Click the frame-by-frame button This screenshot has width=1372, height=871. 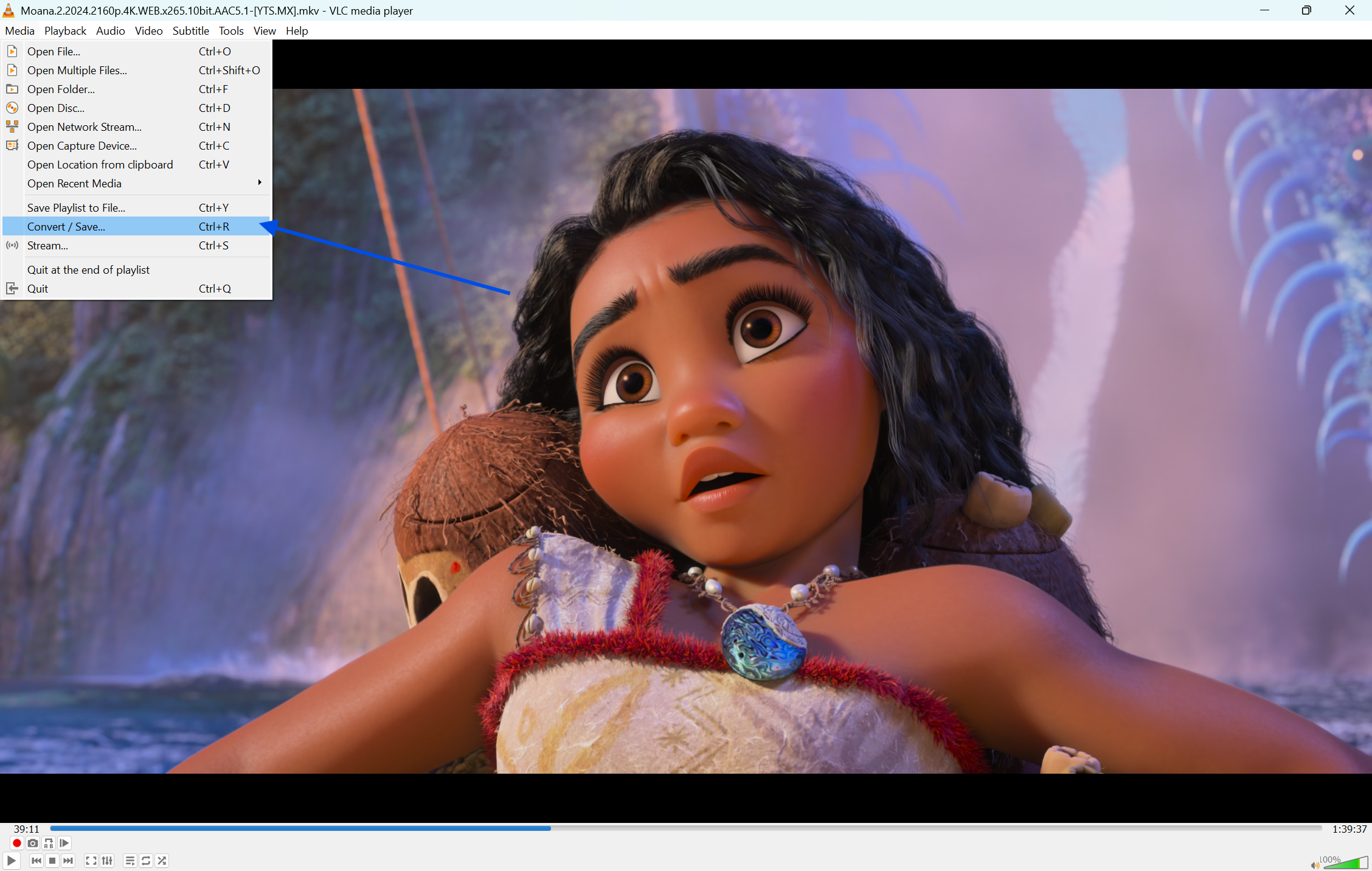[x=64, y=843]
